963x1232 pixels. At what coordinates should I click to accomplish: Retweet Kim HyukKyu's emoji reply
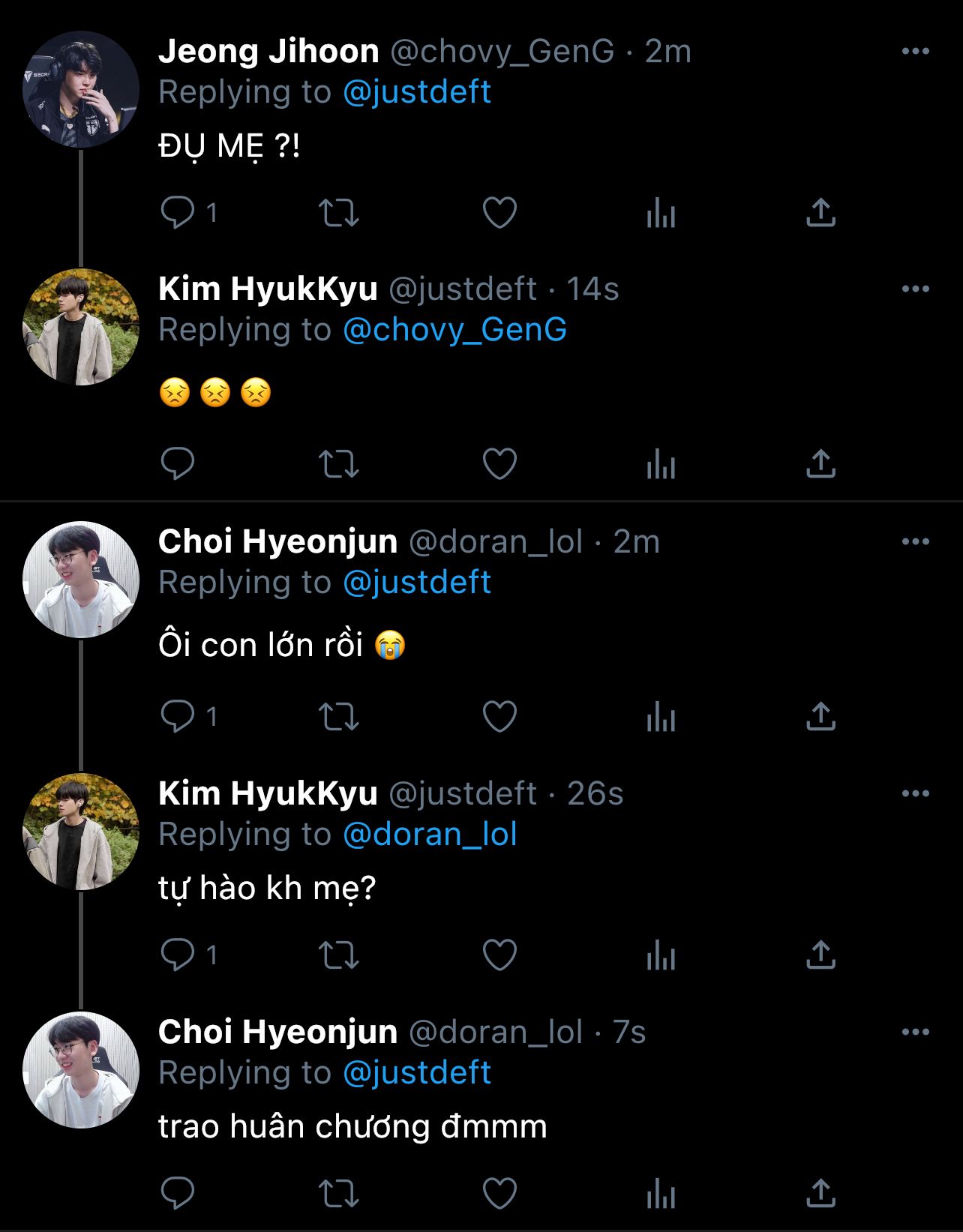click(x=339, y=463)
